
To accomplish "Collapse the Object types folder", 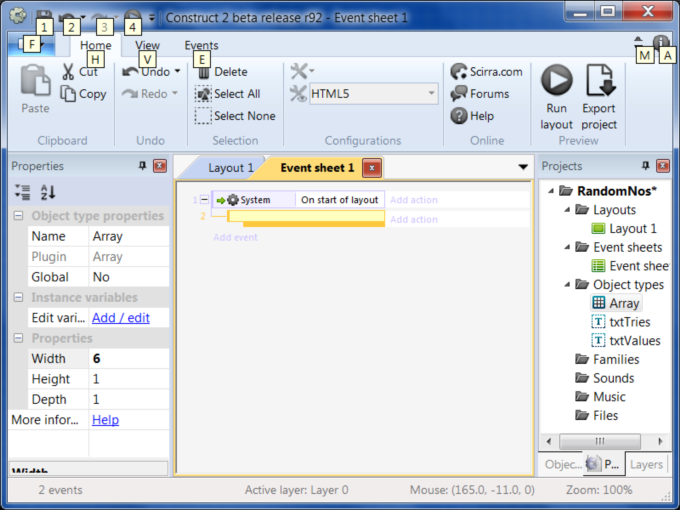I will pyautogui.click(x=567, y=284).
